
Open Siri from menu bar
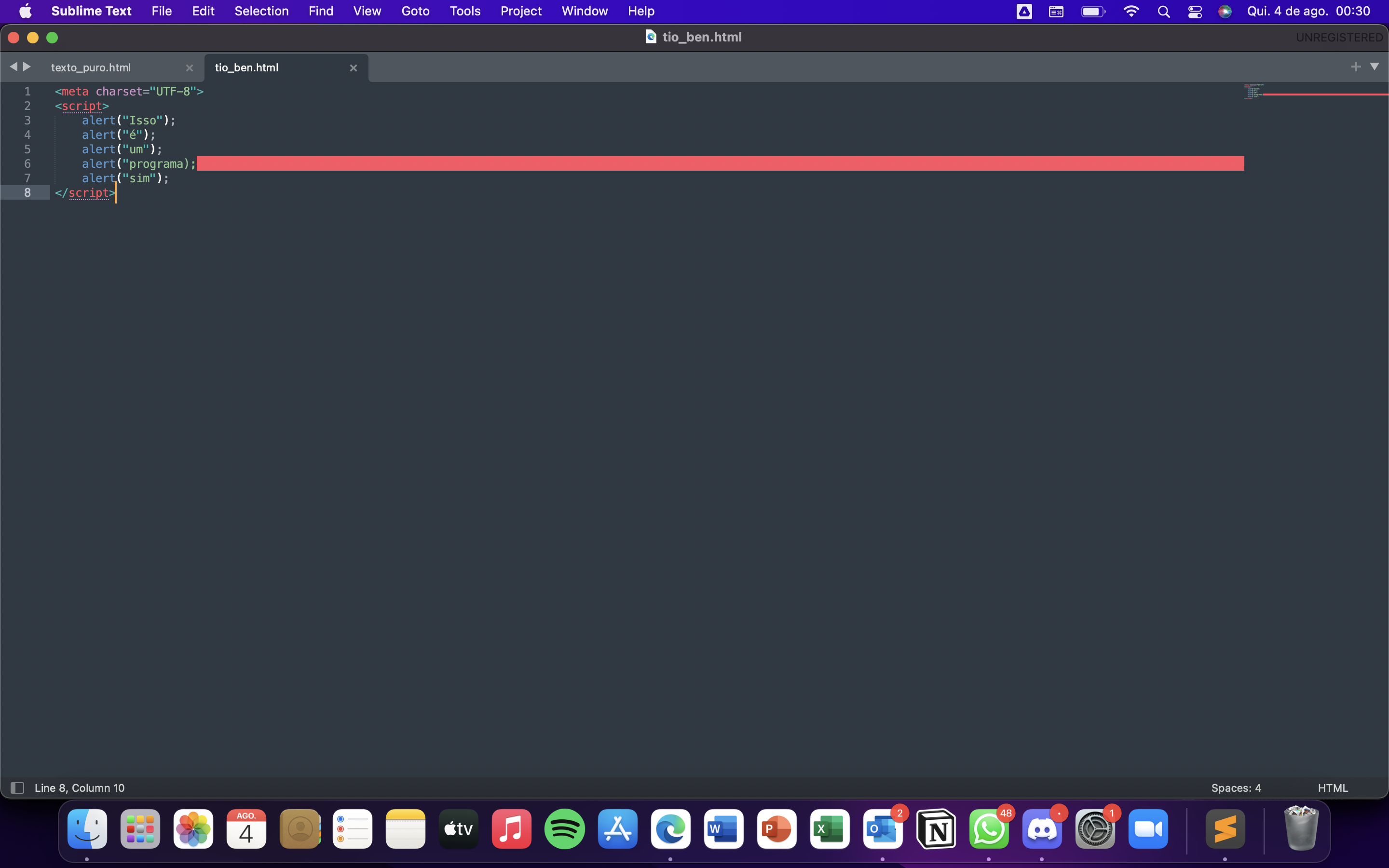pos(1225,12)
